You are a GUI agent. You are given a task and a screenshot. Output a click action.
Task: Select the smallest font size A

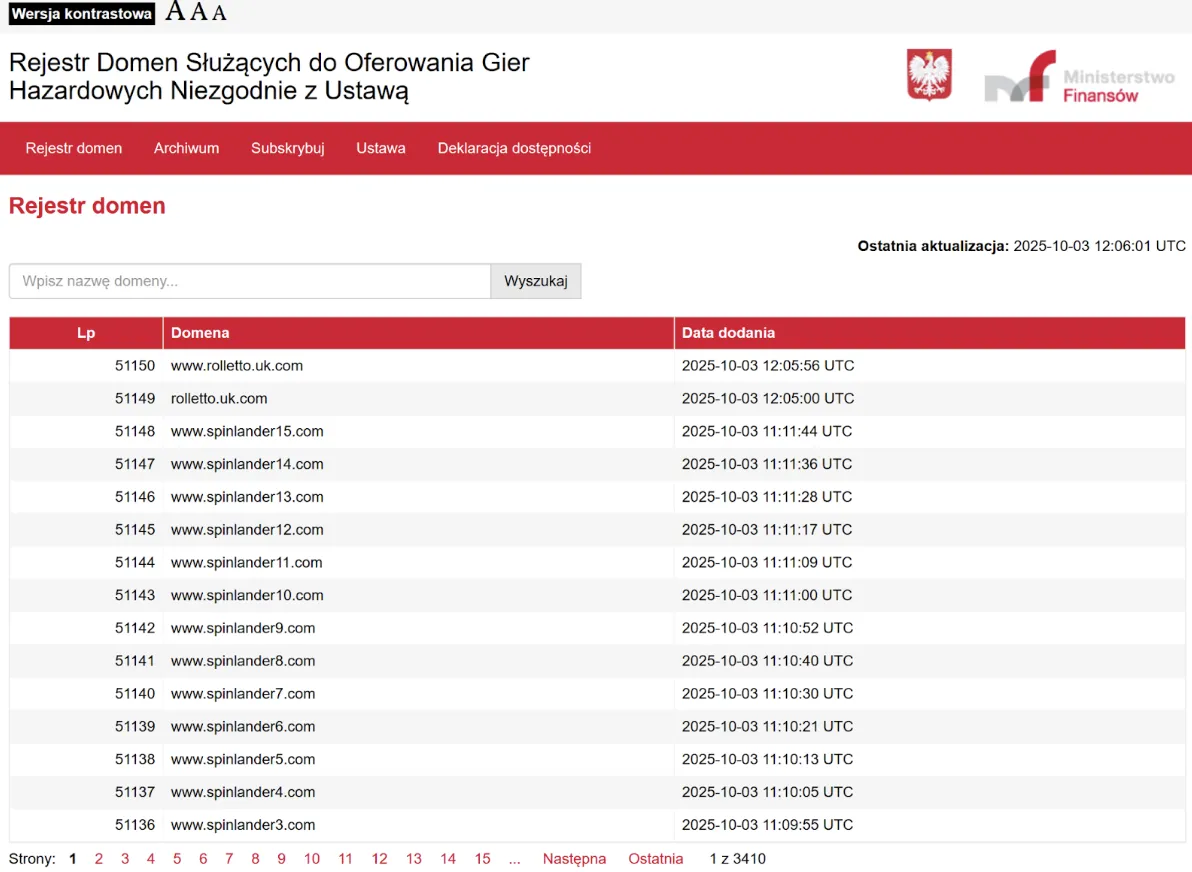(x=219, y=13)
